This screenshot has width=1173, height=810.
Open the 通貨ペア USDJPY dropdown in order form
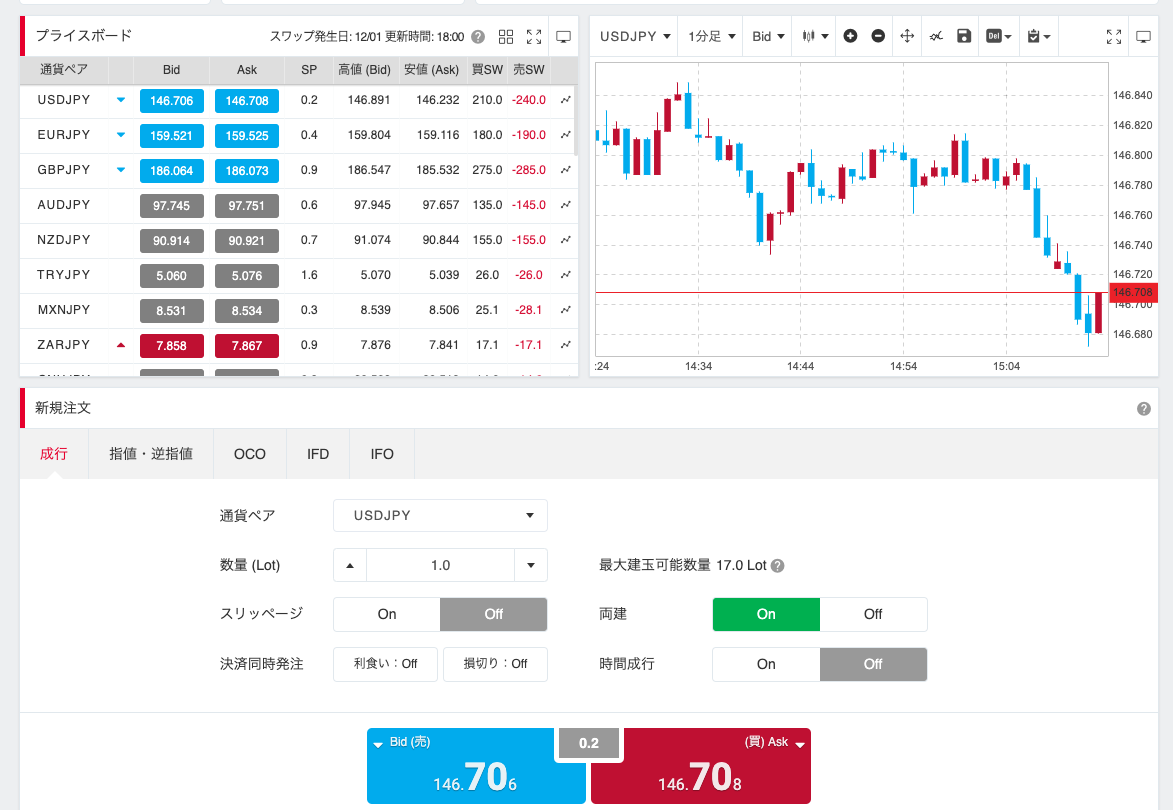point(440,516)
